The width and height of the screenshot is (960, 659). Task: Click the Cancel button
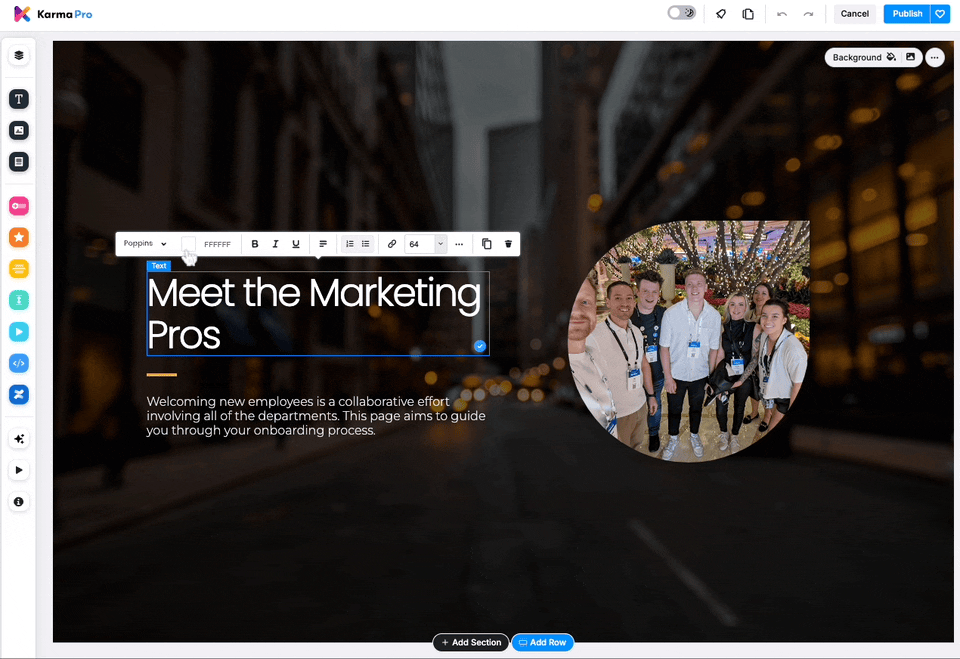[854, 13]
